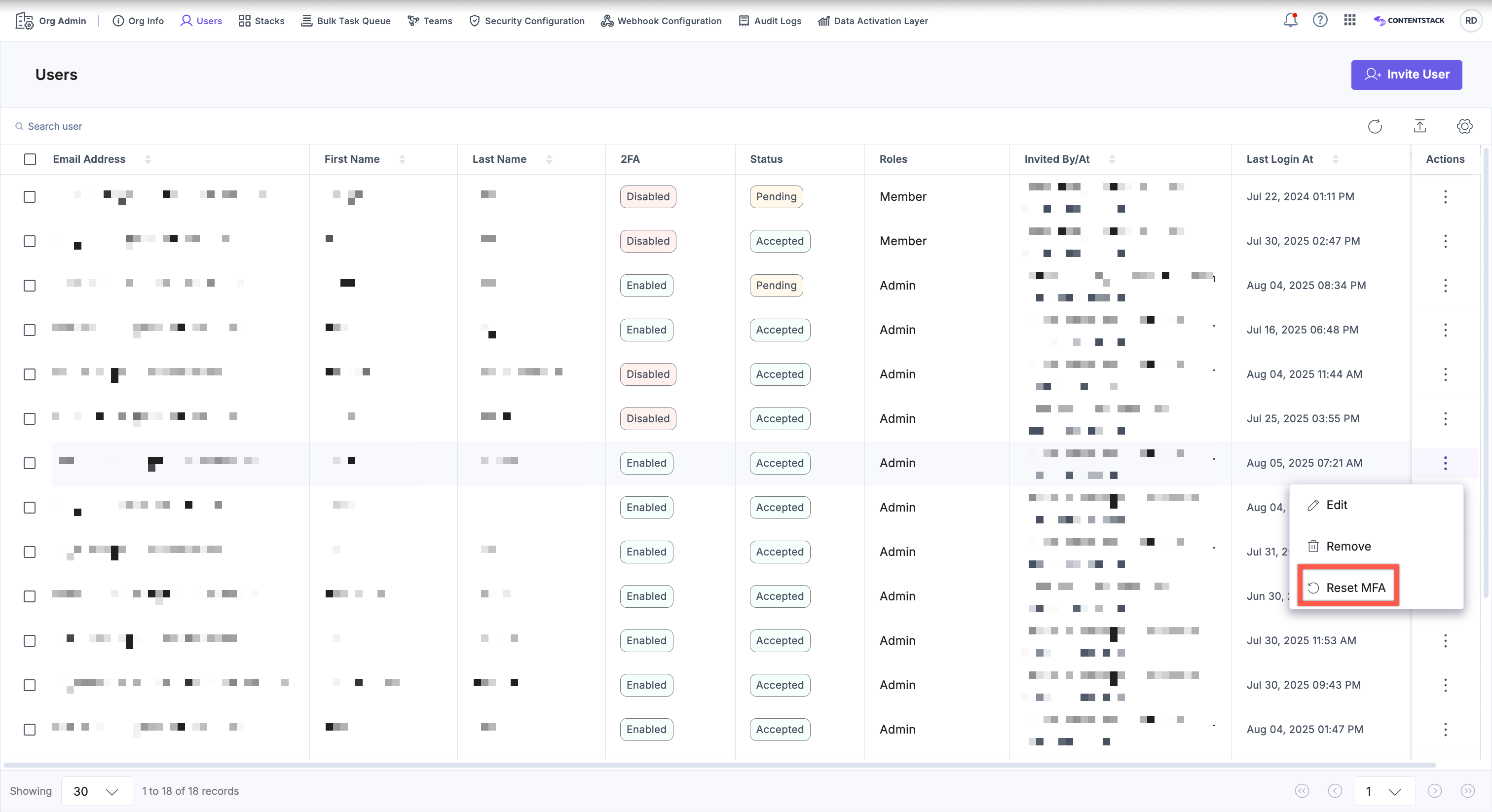Viewport: 1492px width, 812px height.
Task: Toggle the select-all users checkbox
Action: (30, 159)
